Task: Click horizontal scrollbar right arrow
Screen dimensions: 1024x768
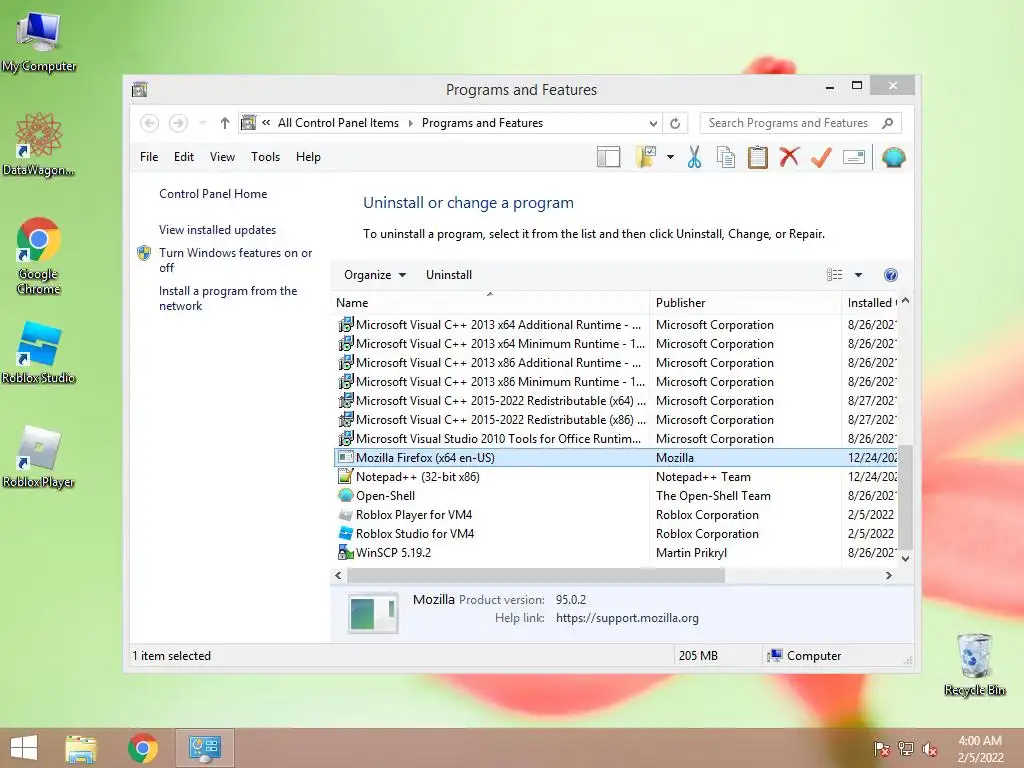Action: pyautogui.click(x=888, y=575)
